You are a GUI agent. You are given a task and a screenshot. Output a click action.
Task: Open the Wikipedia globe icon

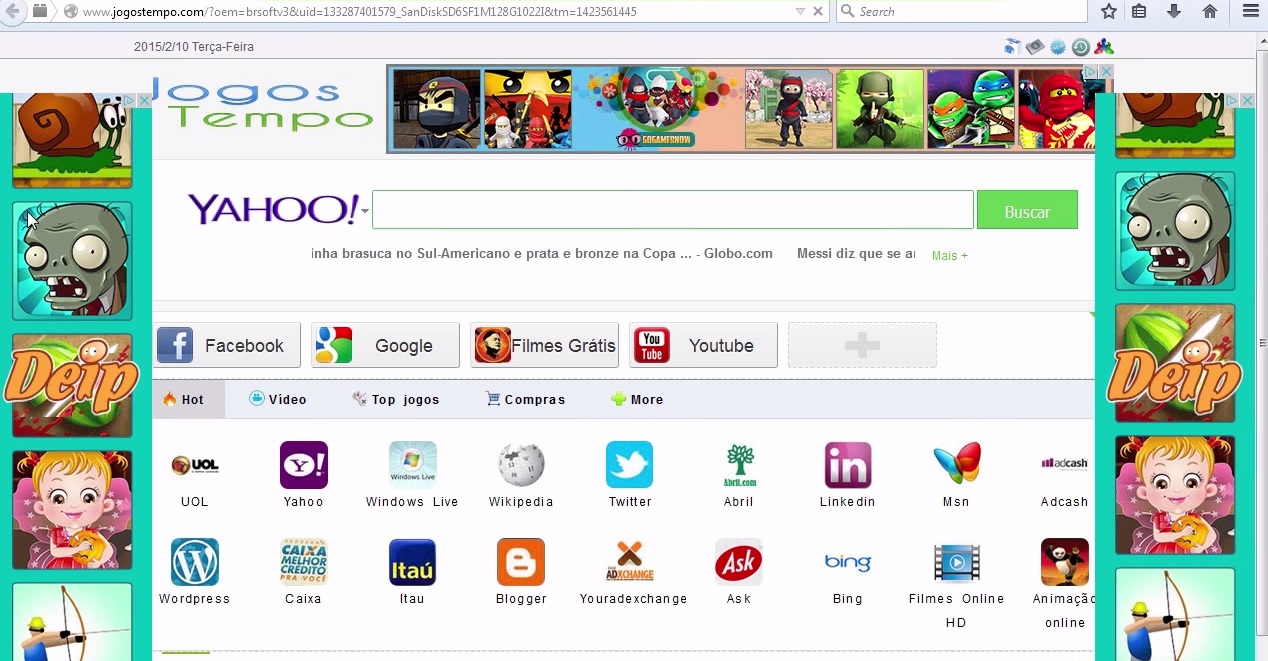point(521,465)
